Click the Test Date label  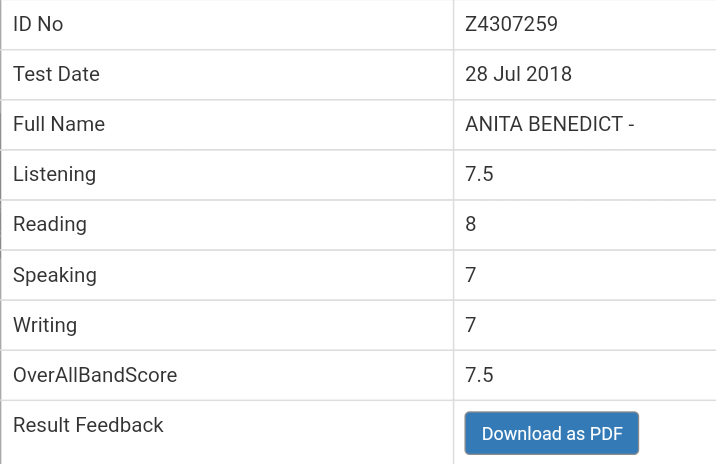pyautogui.click(x=56, y=74)
